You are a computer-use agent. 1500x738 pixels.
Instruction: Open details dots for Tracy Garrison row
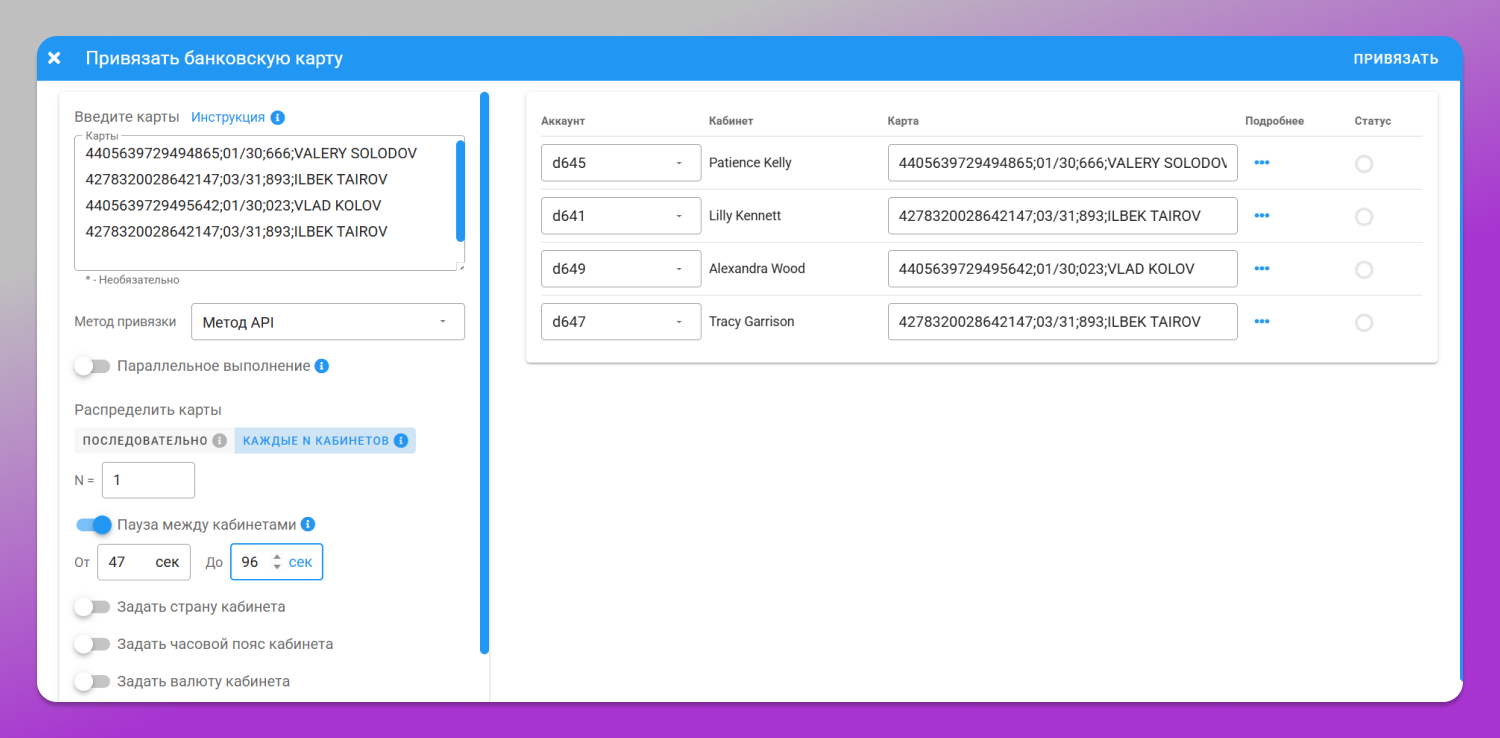(1262, 322)
